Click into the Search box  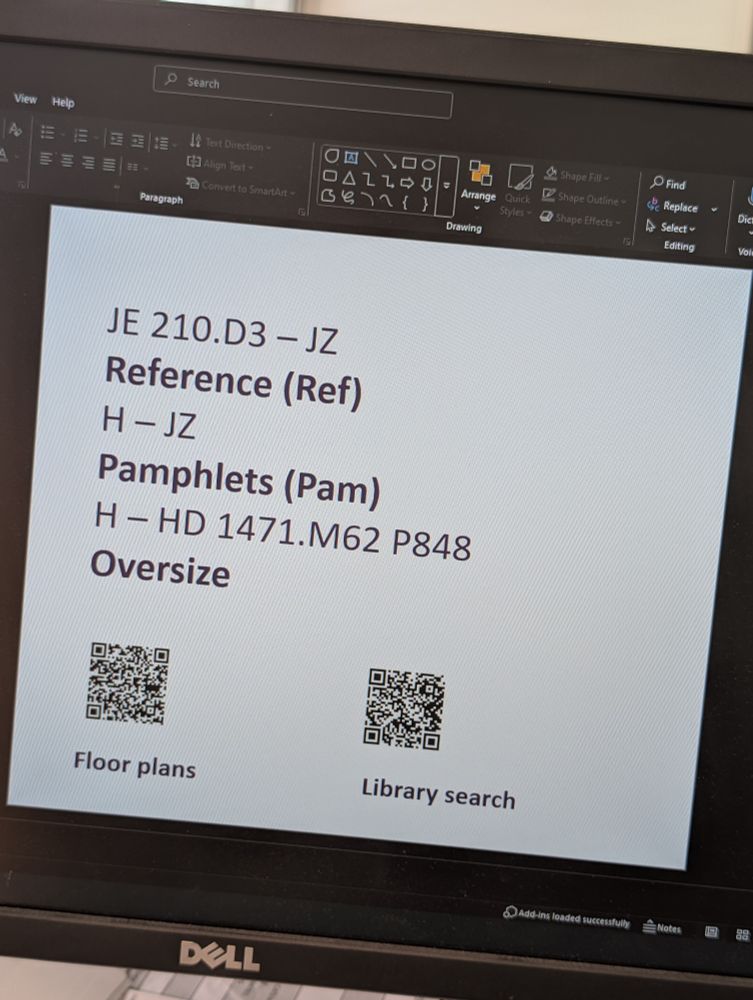(303, 91)
